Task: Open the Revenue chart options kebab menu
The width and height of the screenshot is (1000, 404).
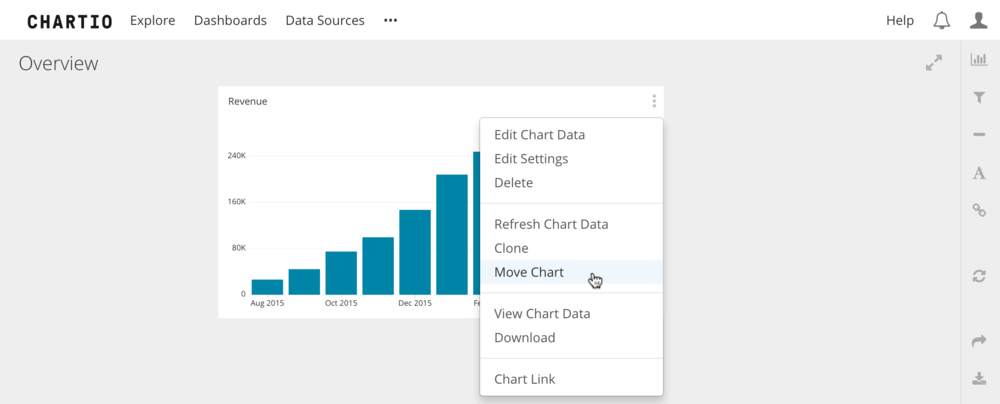Action: (x=654, y=101)
